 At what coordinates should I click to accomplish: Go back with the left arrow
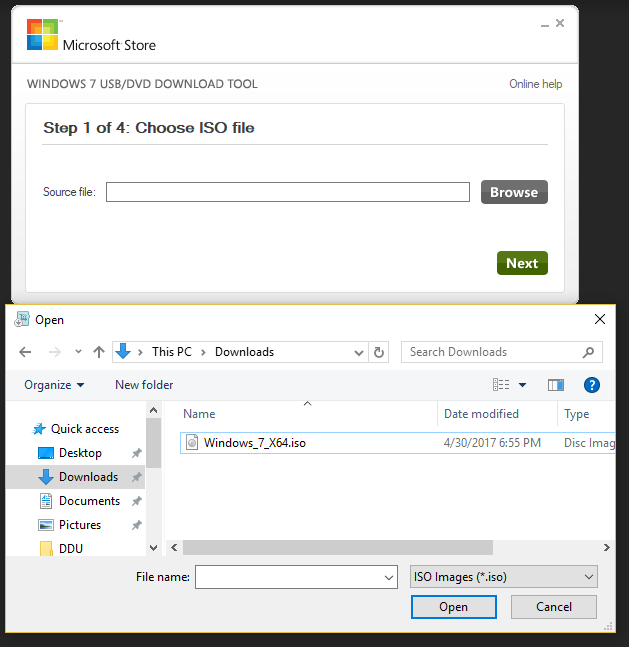25,352
